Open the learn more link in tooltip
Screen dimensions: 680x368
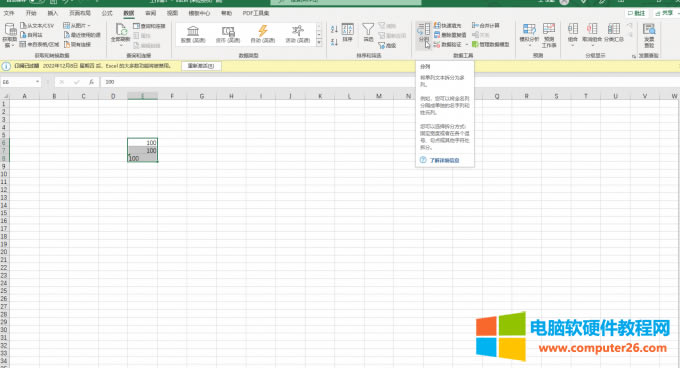click(444, 160)
